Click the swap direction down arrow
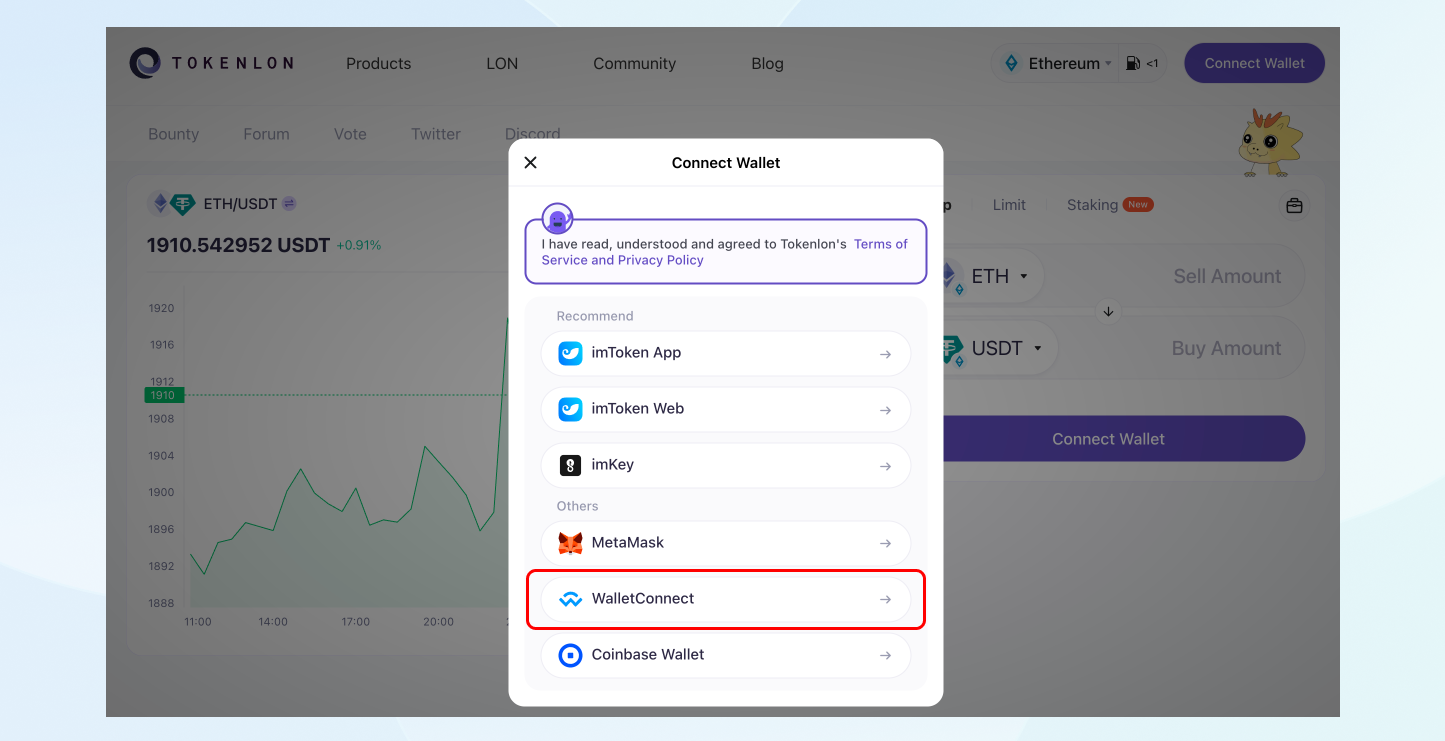 (1108, 312)
